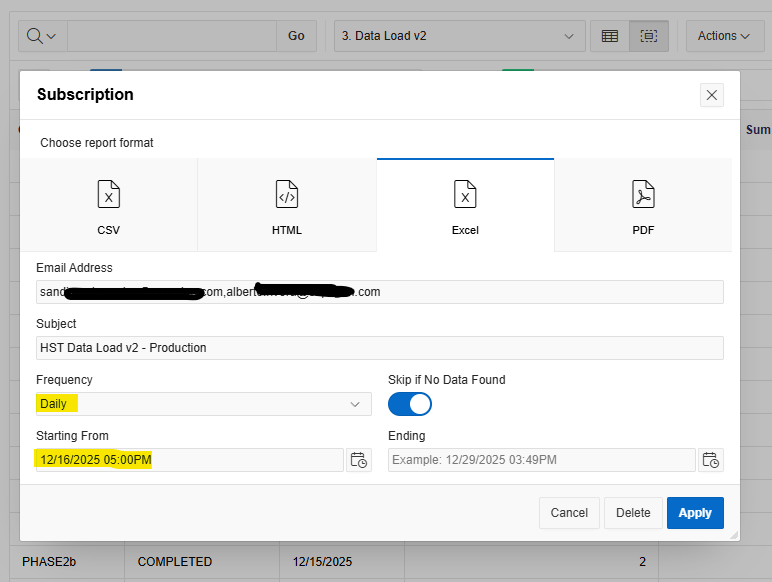Toggle Skip if No Data Found switch
Viewport: 772px width, 582px height.
(x=410, y=404)
